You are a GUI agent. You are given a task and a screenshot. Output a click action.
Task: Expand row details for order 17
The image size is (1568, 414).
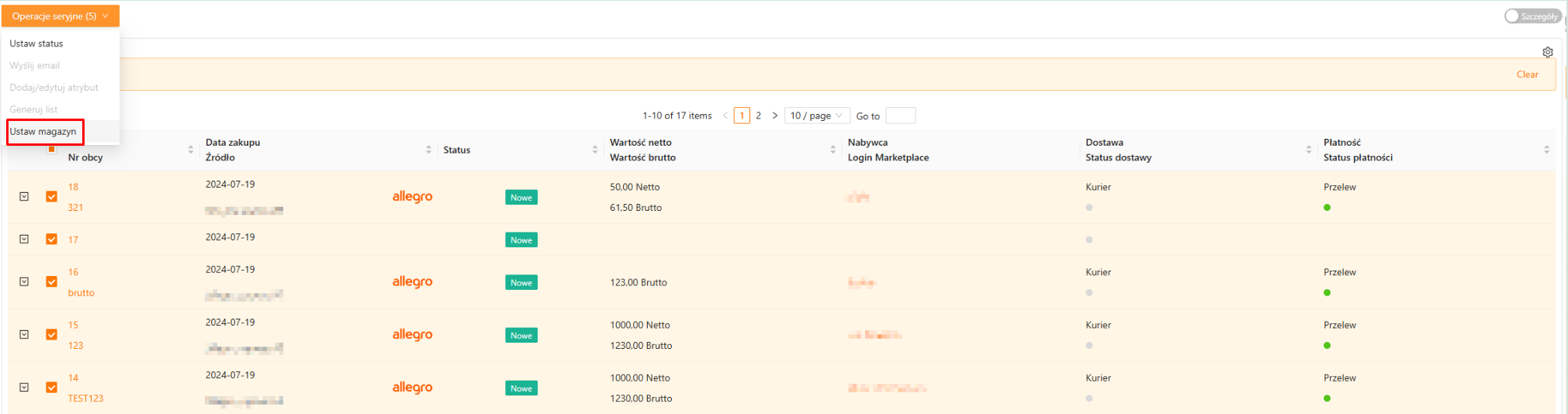coord(24,240)
